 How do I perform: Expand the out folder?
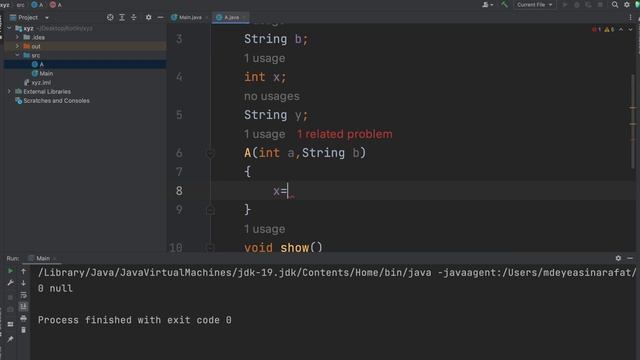pos(18,46)
